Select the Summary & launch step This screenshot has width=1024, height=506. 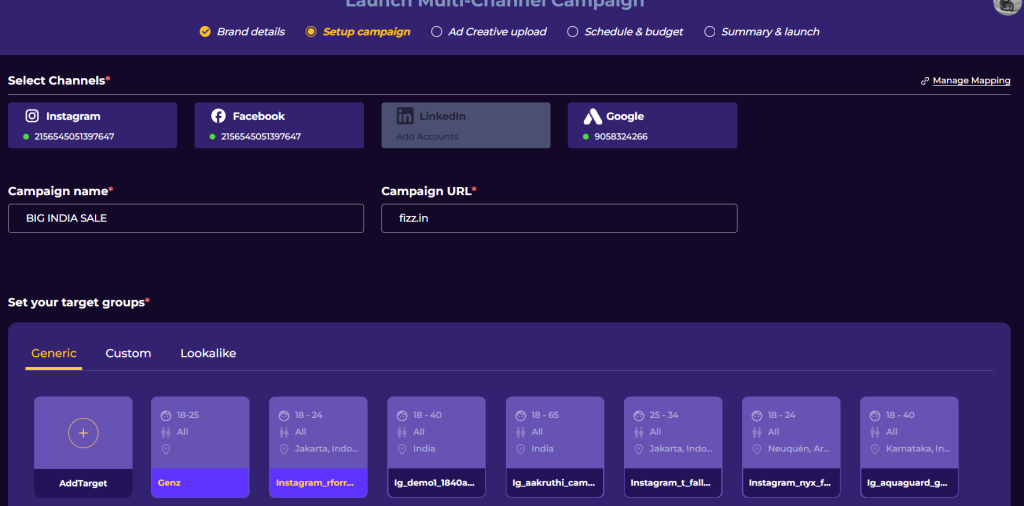pyautogui.click(x=770, y=32)
